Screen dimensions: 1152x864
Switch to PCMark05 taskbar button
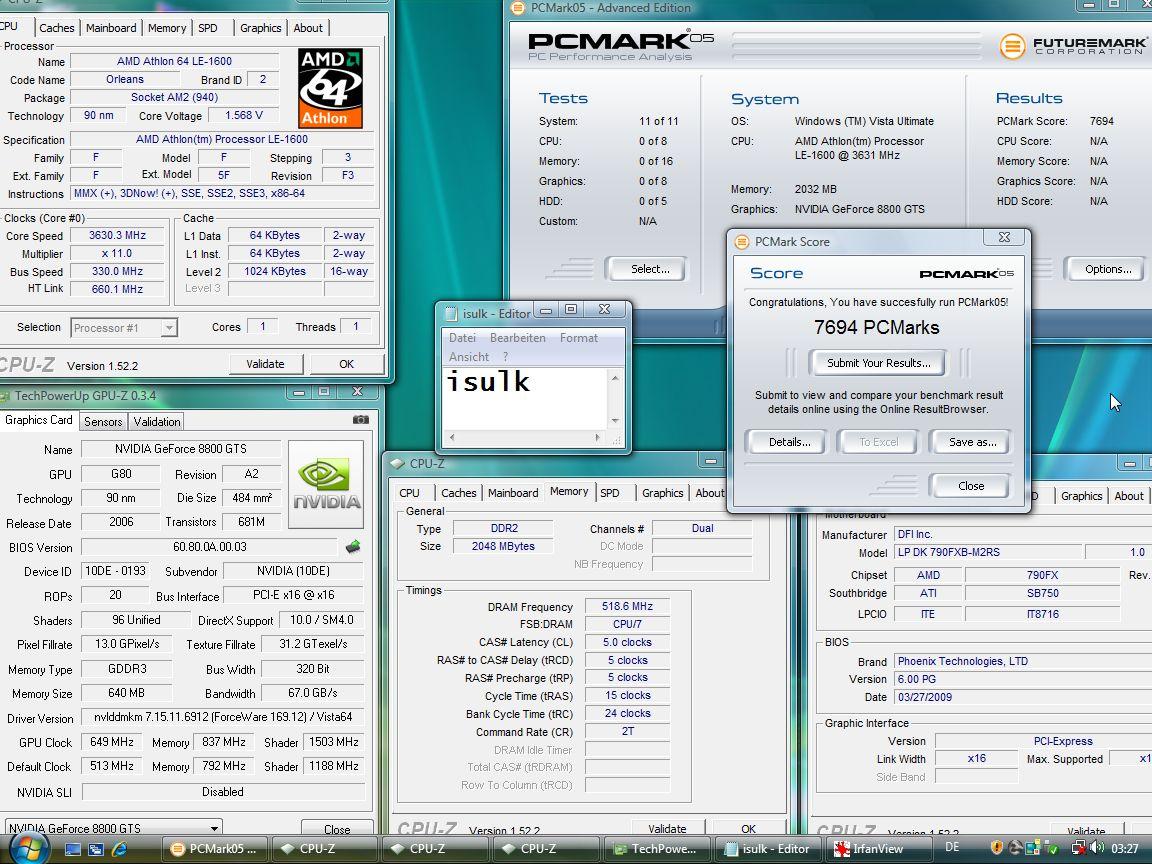214,849
